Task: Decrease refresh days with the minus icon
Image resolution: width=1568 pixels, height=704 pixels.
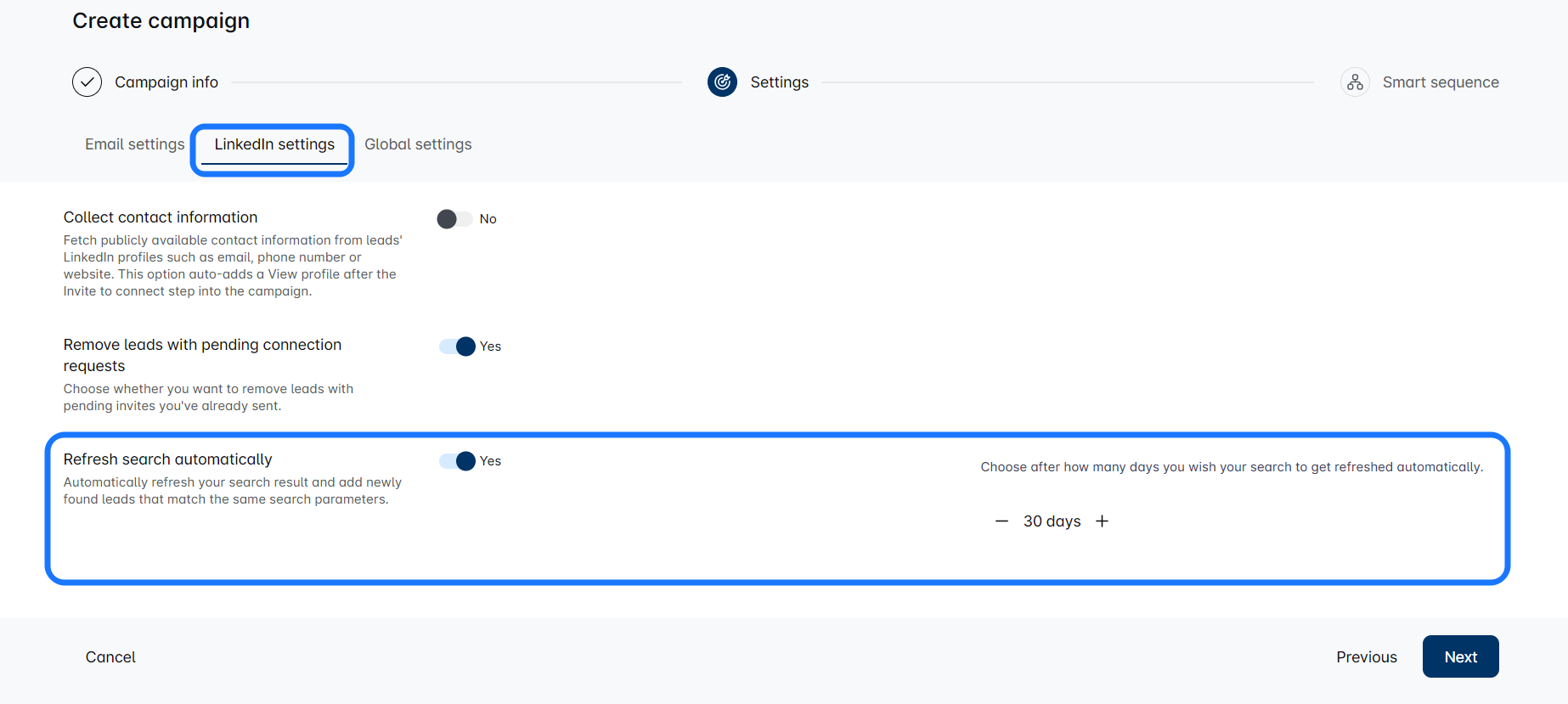Action: [1001, 521]
